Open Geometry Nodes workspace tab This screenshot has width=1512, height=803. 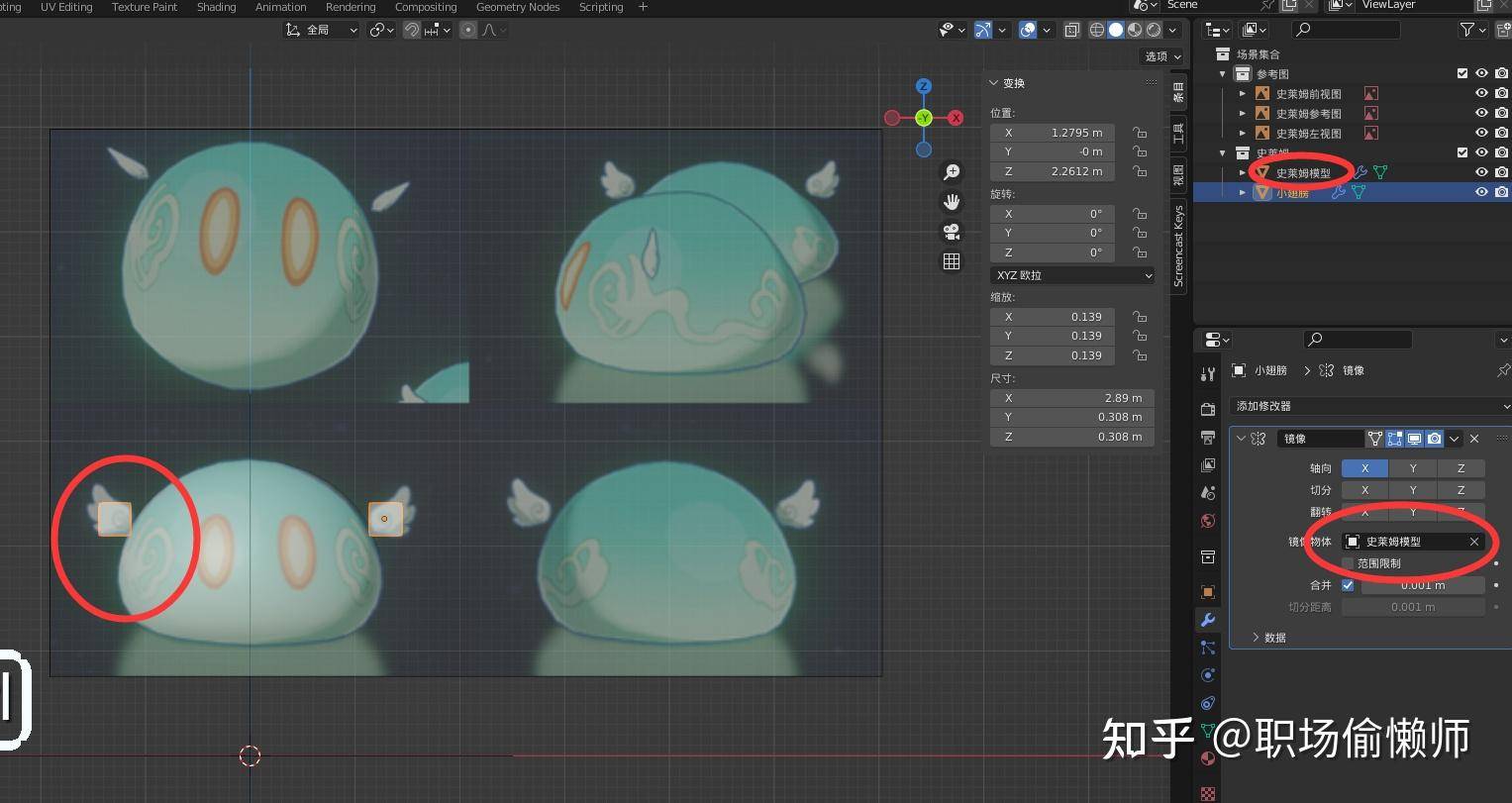click(x=518, y=7)
